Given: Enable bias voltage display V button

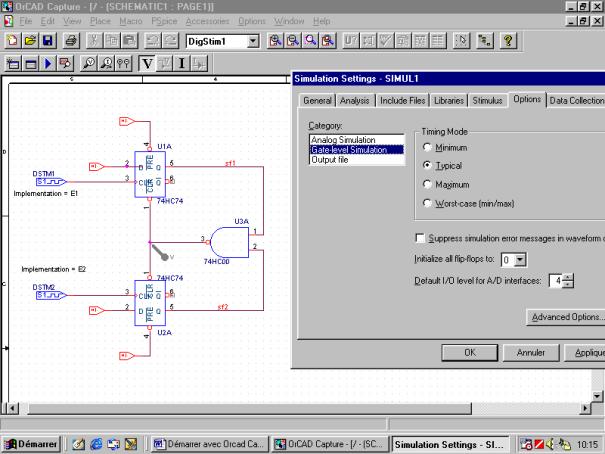Looking at the screenshot, I should pyautogui.click(x=147, y=64).
